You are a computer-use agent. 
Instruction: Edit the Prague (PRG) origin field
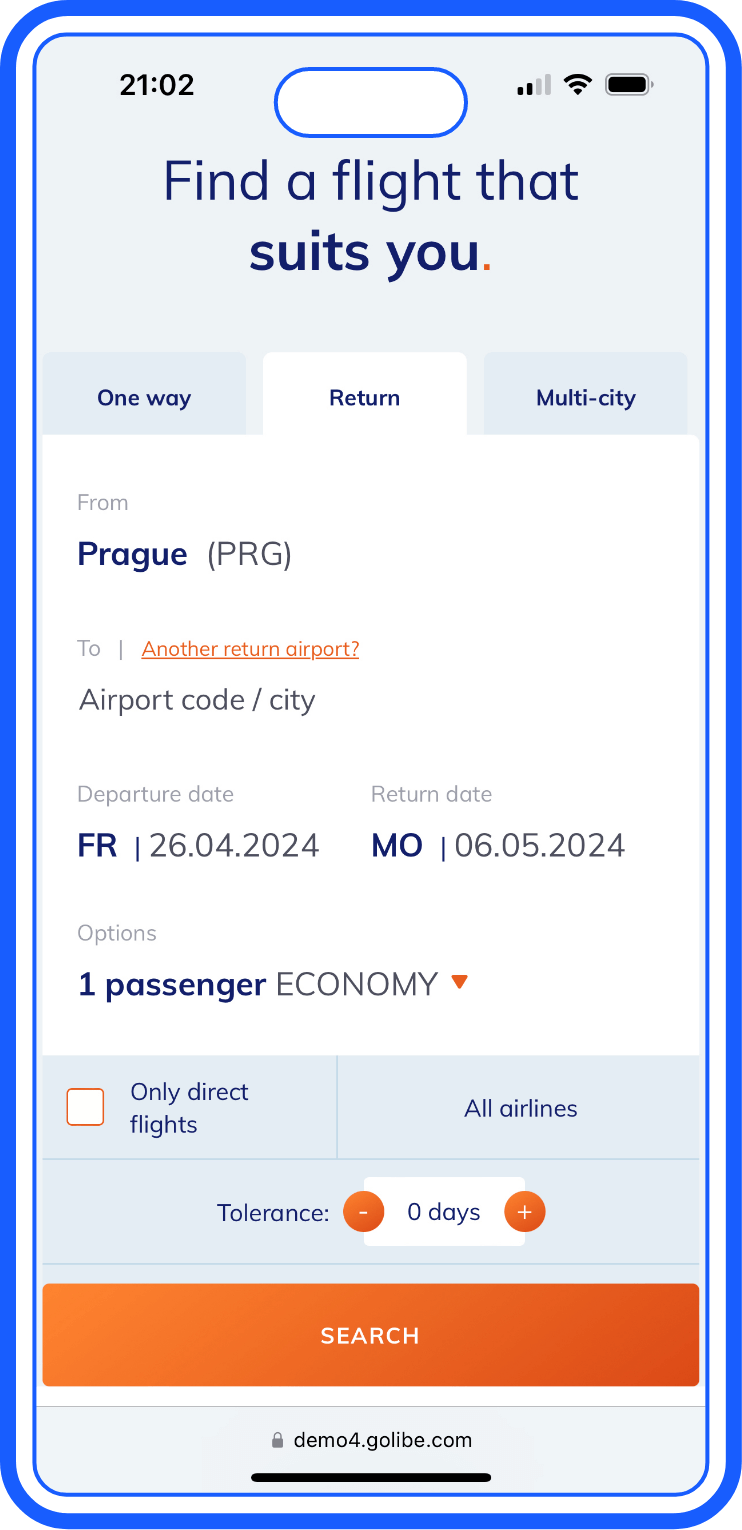(x=185, y=554)
